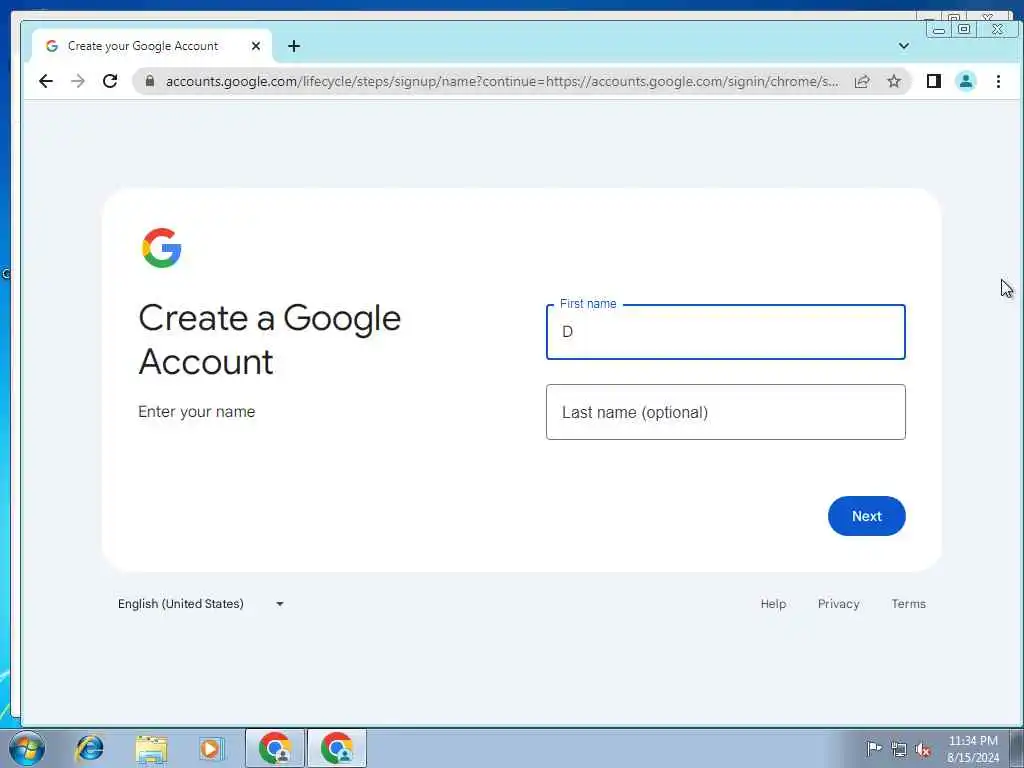Open Windows Media Player on taskbar
This screenshot has height=768, width=1024.
tap(210, 748)
